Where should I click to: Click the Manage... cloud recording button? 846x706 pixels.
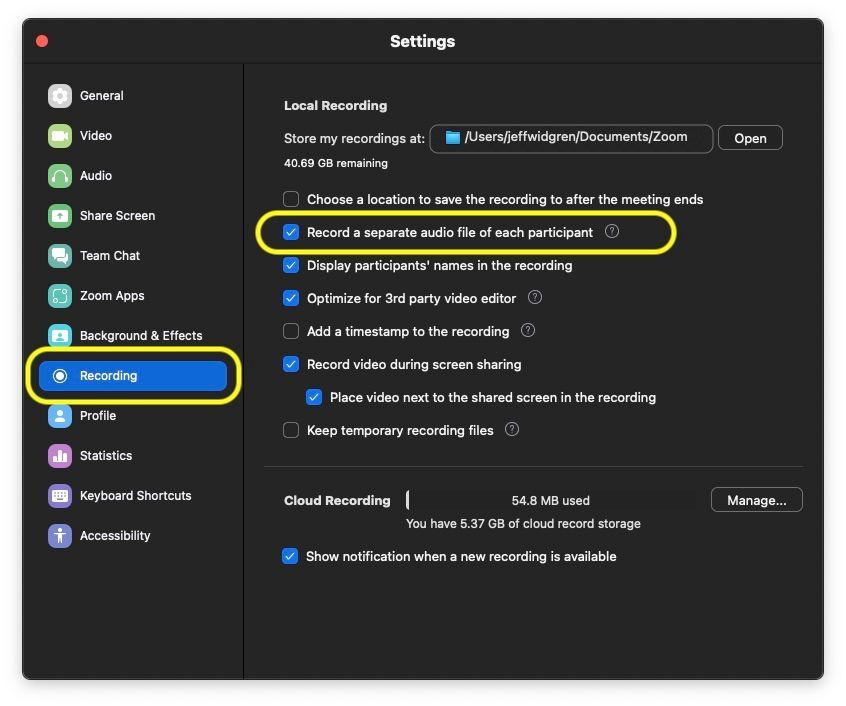click(x=756, y=500)
